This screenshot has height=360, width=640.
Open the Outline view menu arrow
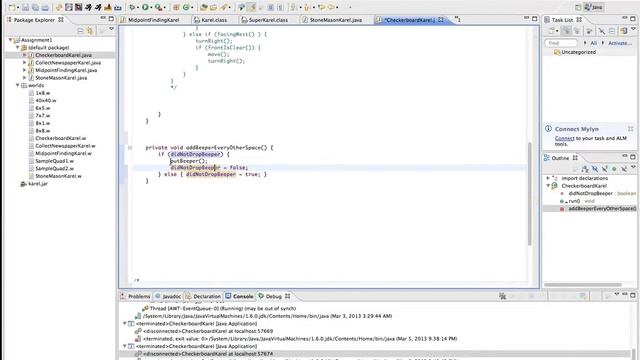633,167
